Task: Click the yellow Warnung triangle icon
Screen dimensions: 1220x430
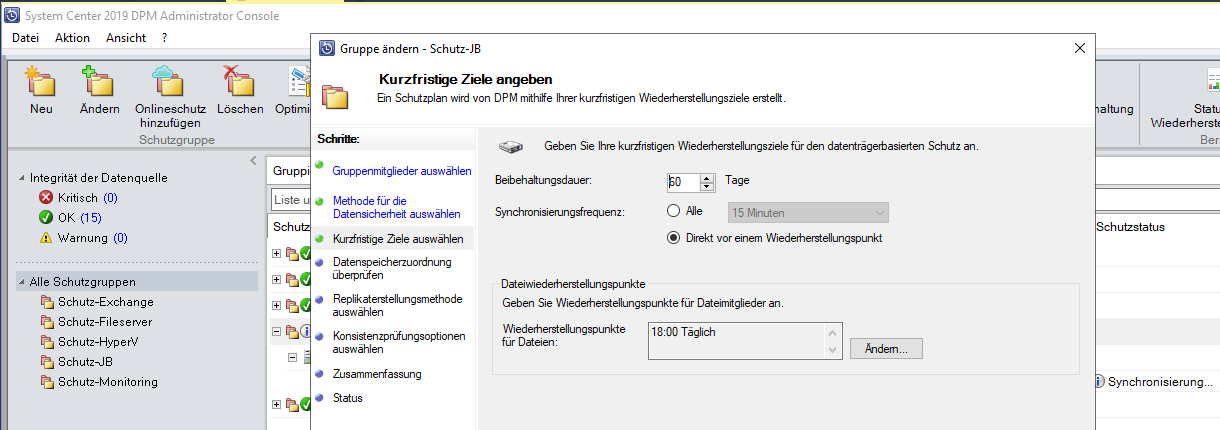Action: pyautogui.click(x=45, y=238)
